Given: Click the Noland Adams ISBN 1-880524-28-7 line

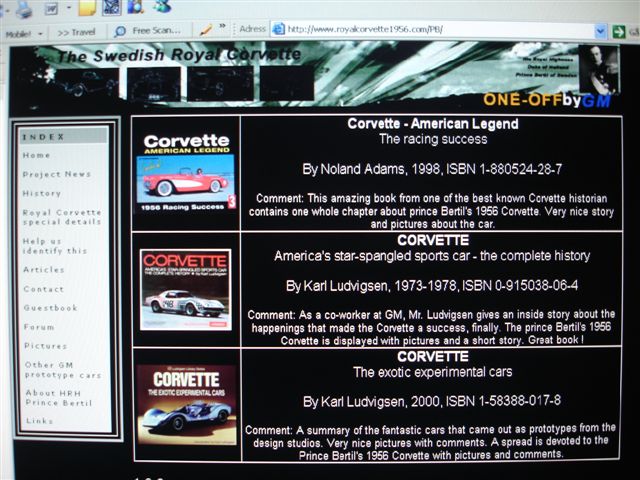Looking at the screenshot, I should click(432, 169).
